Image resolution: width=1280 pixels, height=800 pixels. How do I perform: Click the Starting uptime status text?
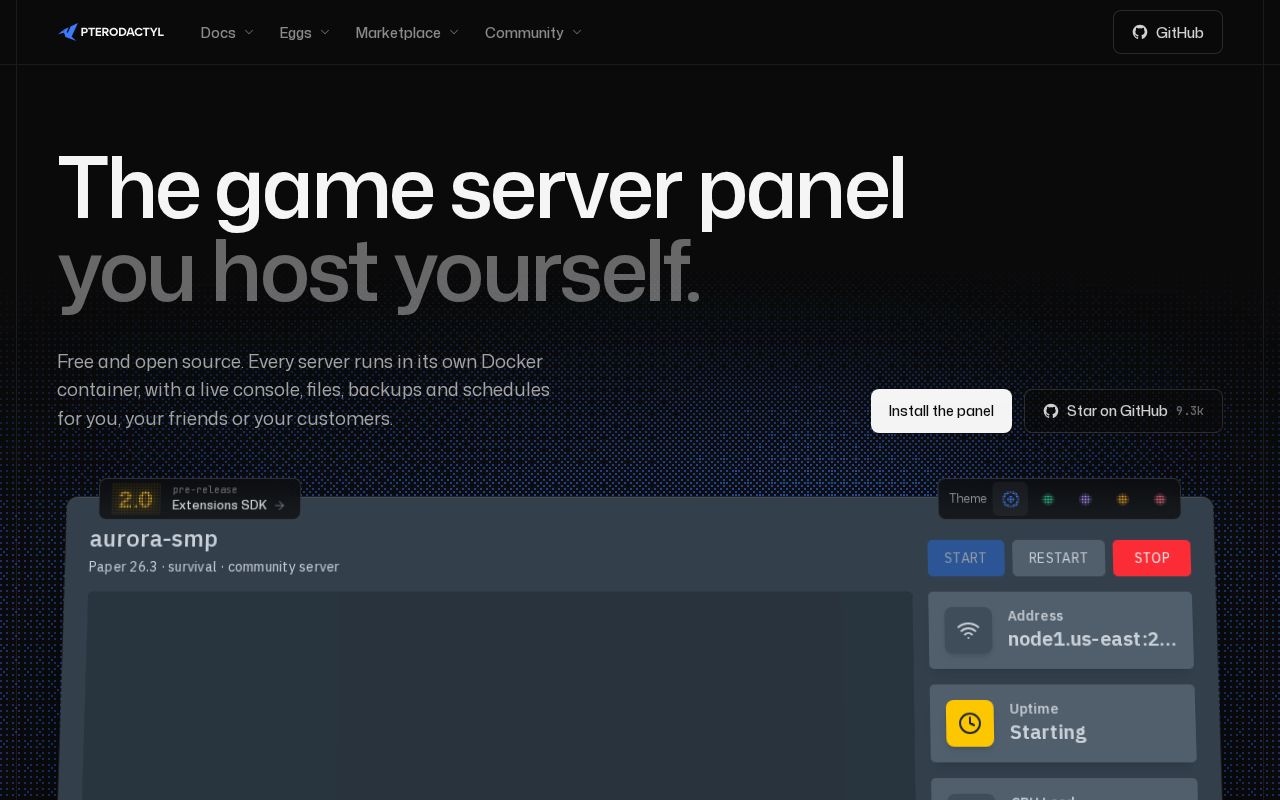[1048, 732]
